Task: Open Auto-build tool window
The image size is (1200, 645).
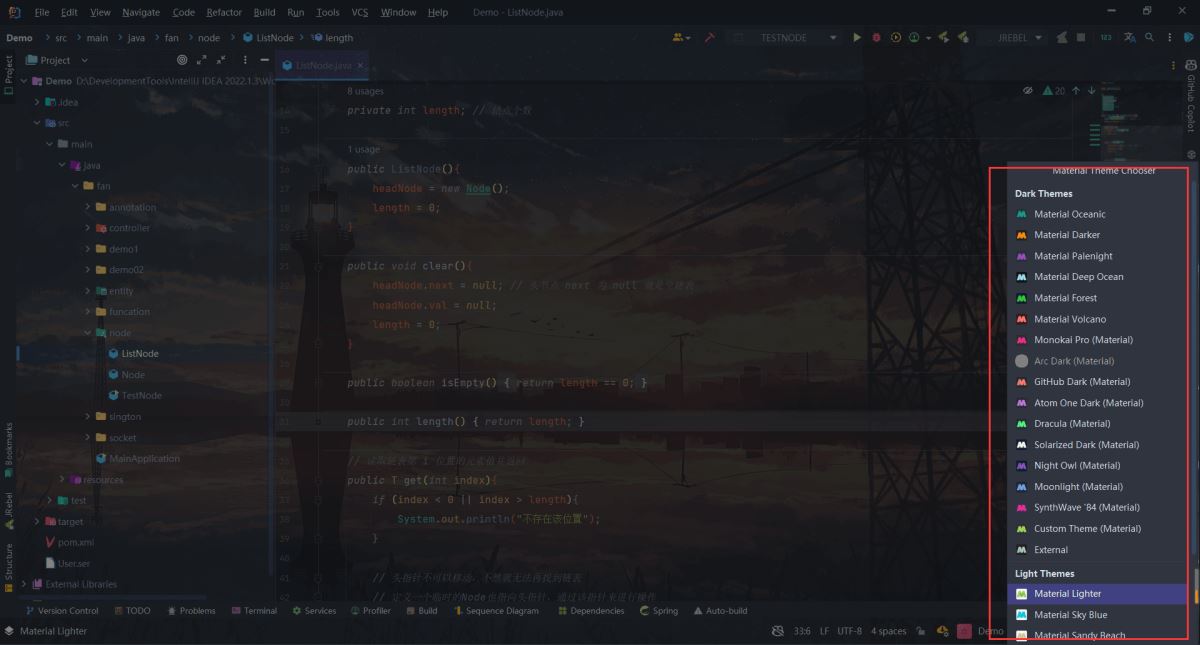Action: click(x=719, y=611)
